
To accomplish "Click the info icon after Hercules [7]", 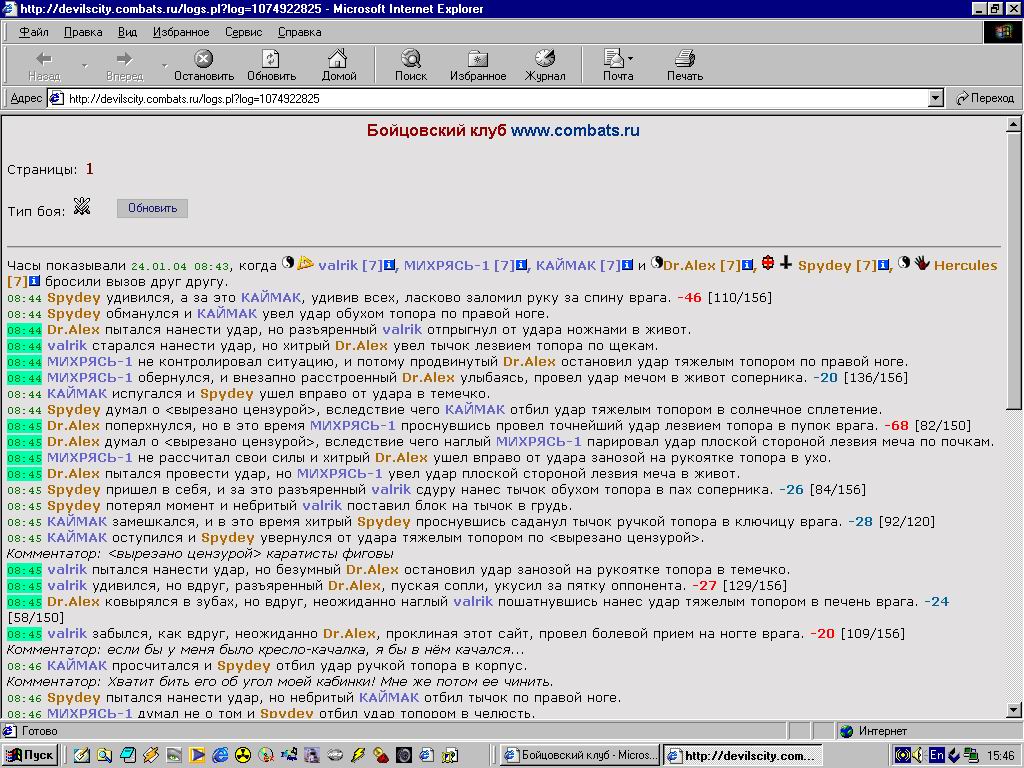I will (x=34, y=281).
